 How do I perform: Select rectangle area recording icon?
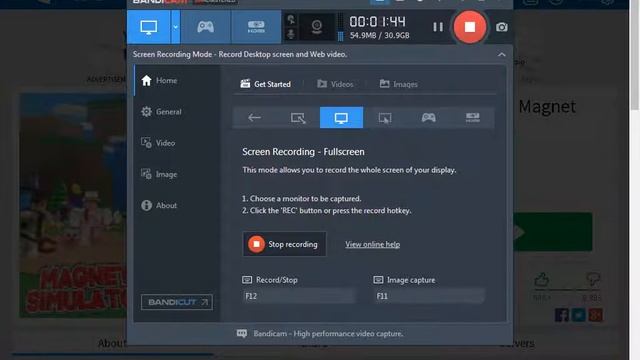click(298, 118)
